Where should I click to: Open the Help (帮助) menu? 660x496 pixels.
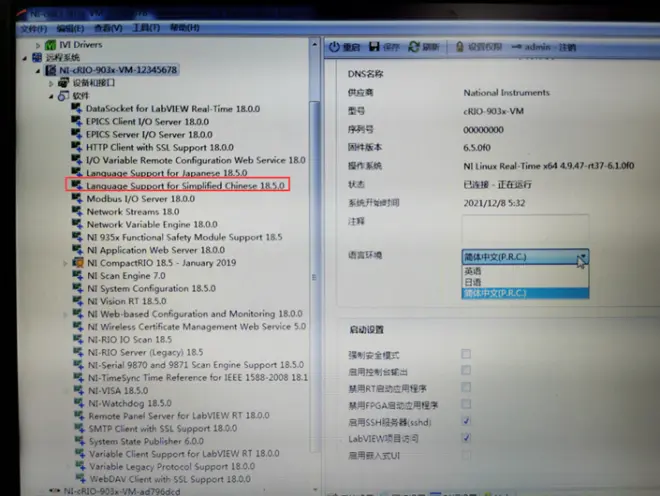pyautogui.click(x=184, y=27)
